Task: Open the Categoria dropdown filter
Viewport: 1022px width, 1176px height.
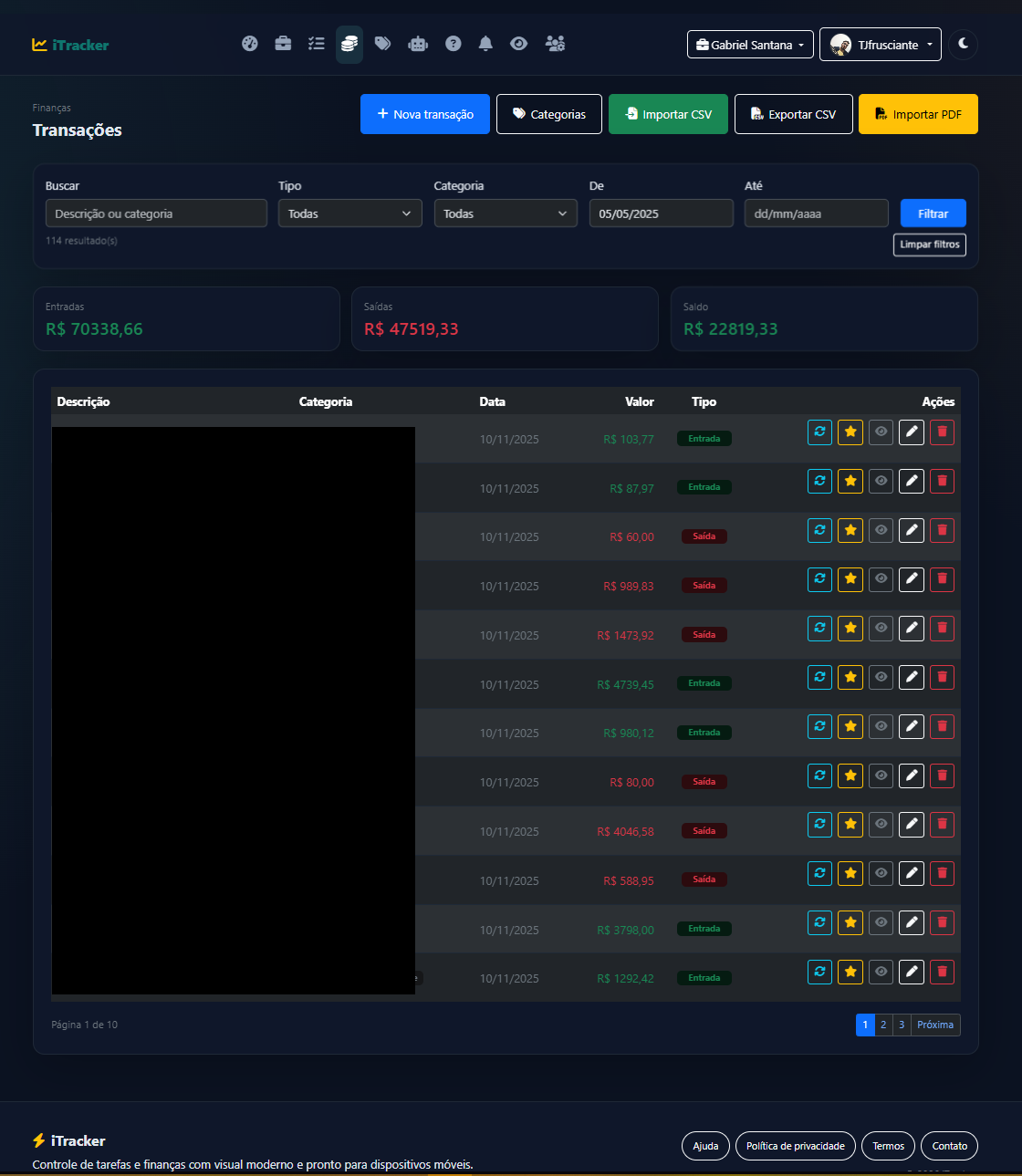Action: [505, 213]
